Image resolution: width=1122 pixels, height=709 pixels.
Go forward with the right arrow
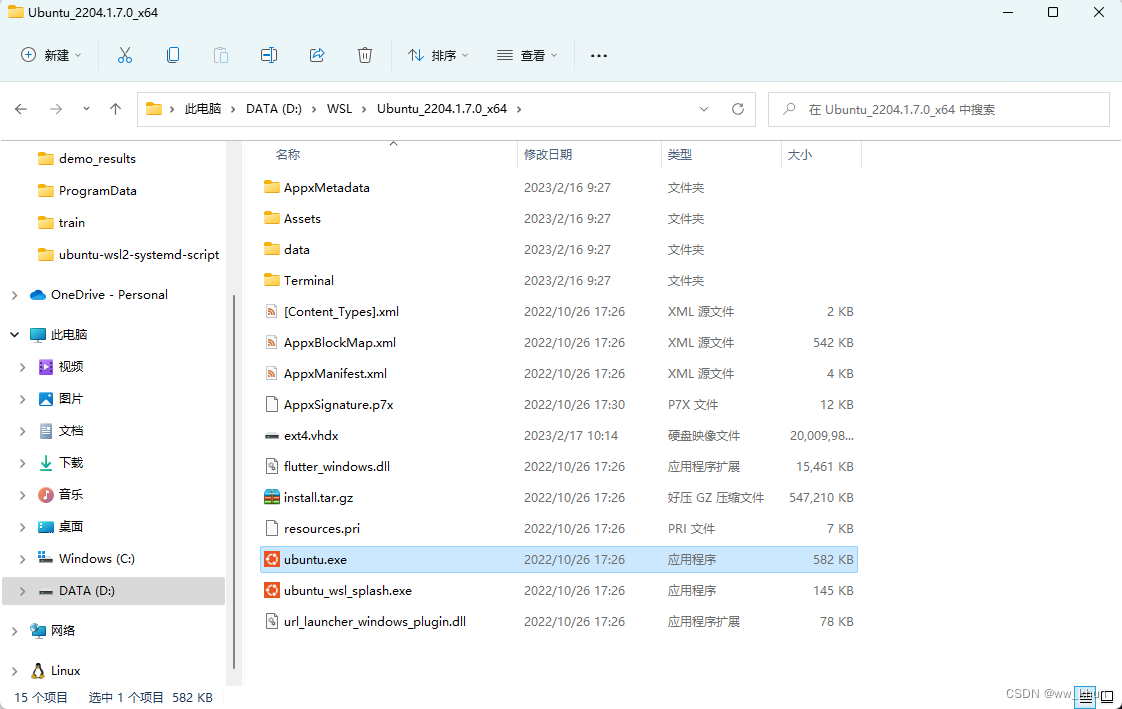(56, 109)
